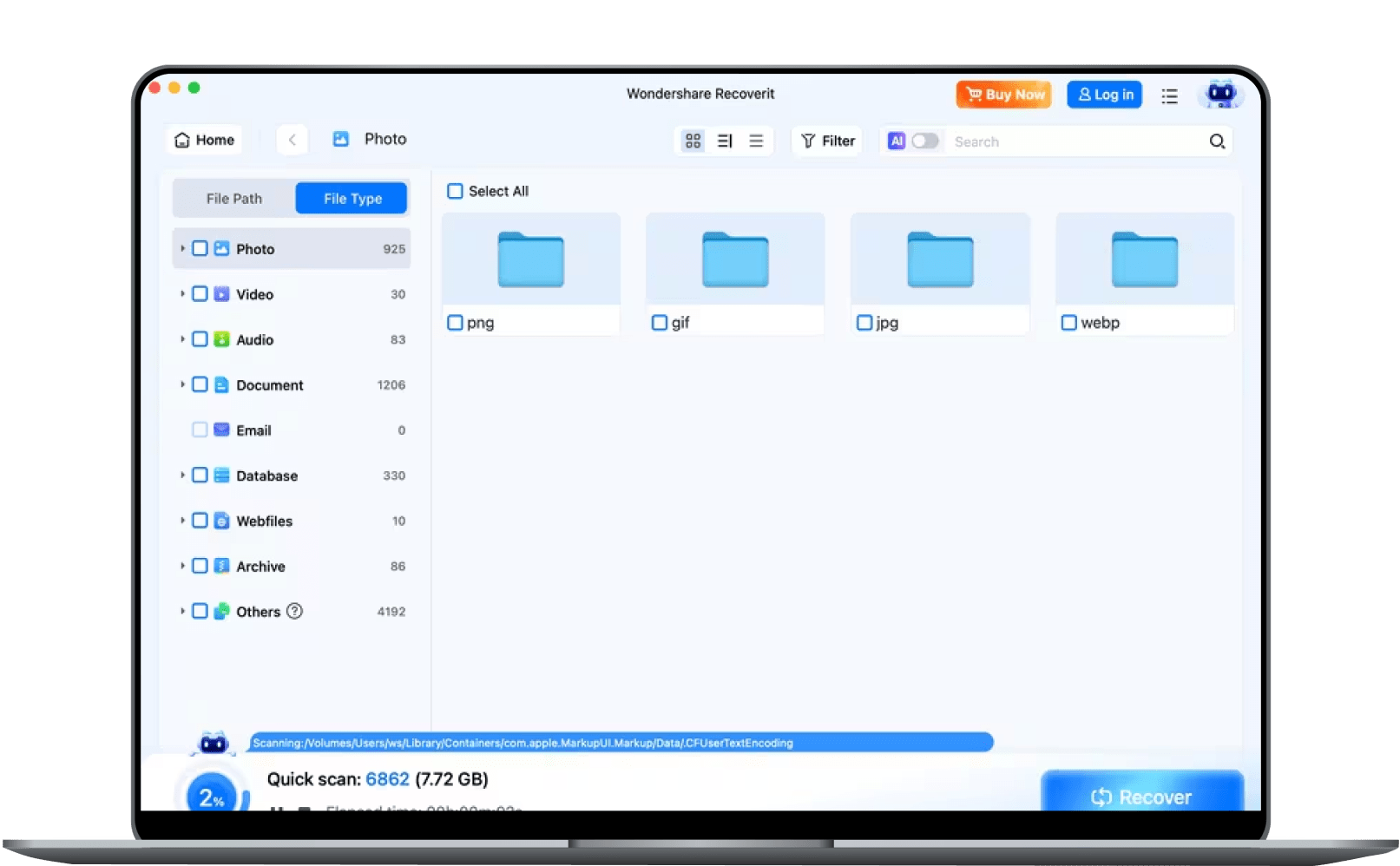This screenshot has width=1400, height=866.
Task: Check the Select All checkbox
Action: pyautogui.click(x=455, y=191)
